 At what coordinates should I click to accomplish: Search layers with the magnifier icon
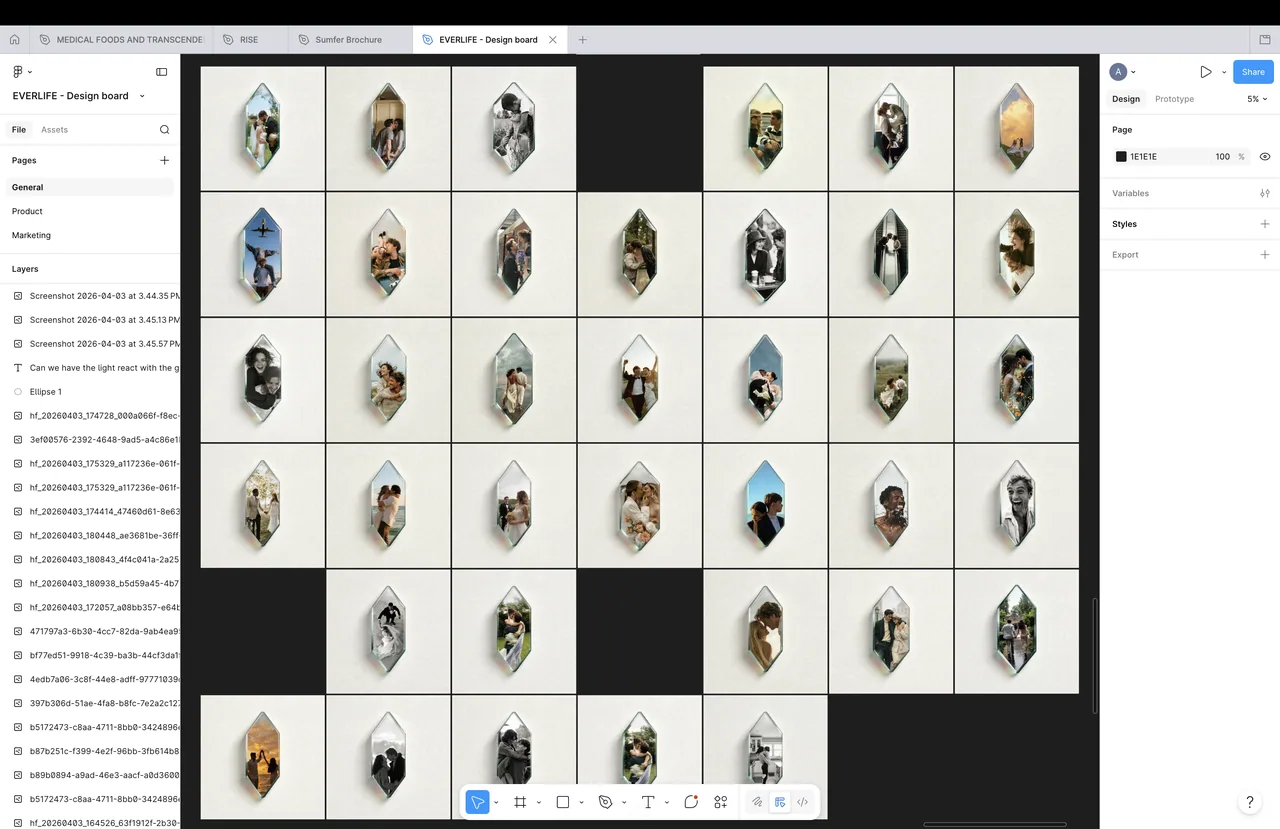point(165,130)
